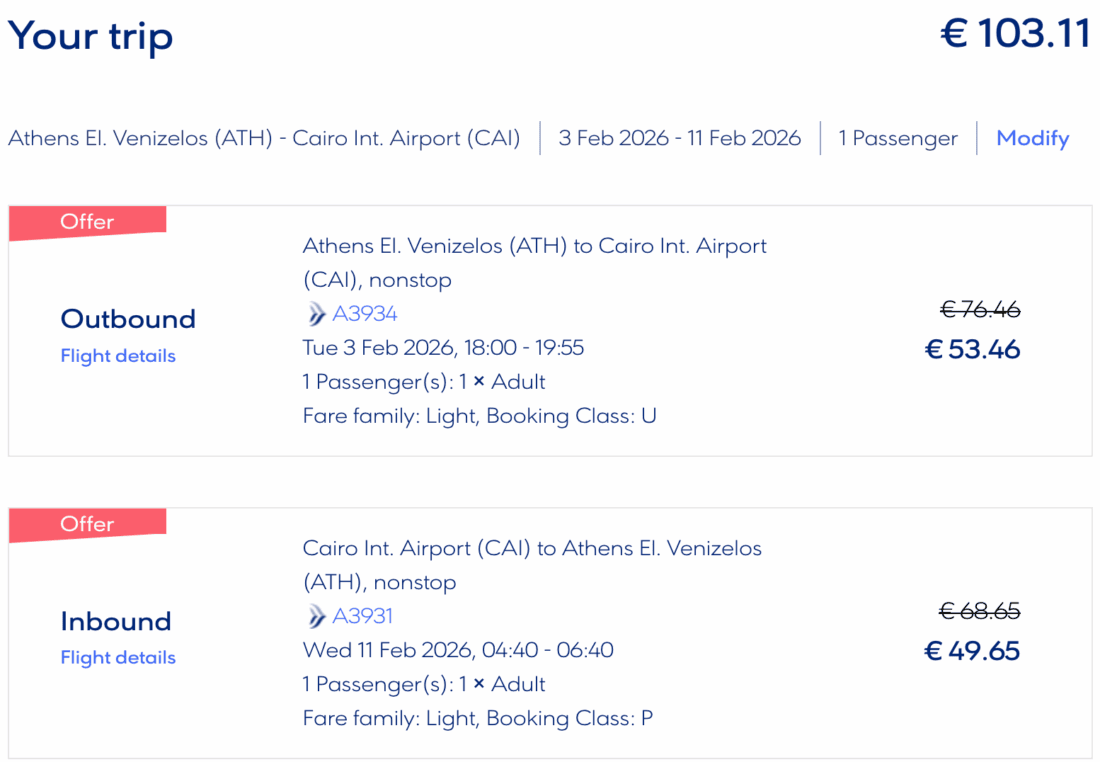The image size is (1100, 762).
Task: Click the total trip price € 103.11
Action: click(x=1015, y=34)
